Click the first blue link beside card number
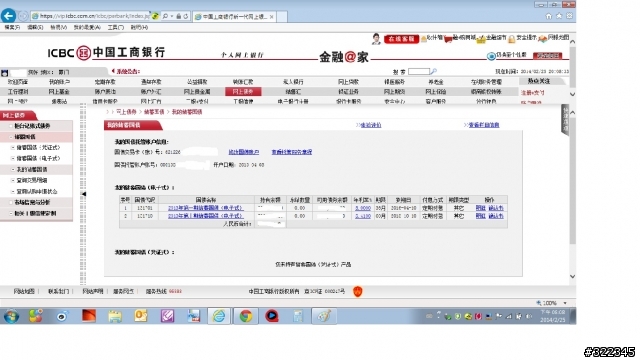 (x=243, y=152)
